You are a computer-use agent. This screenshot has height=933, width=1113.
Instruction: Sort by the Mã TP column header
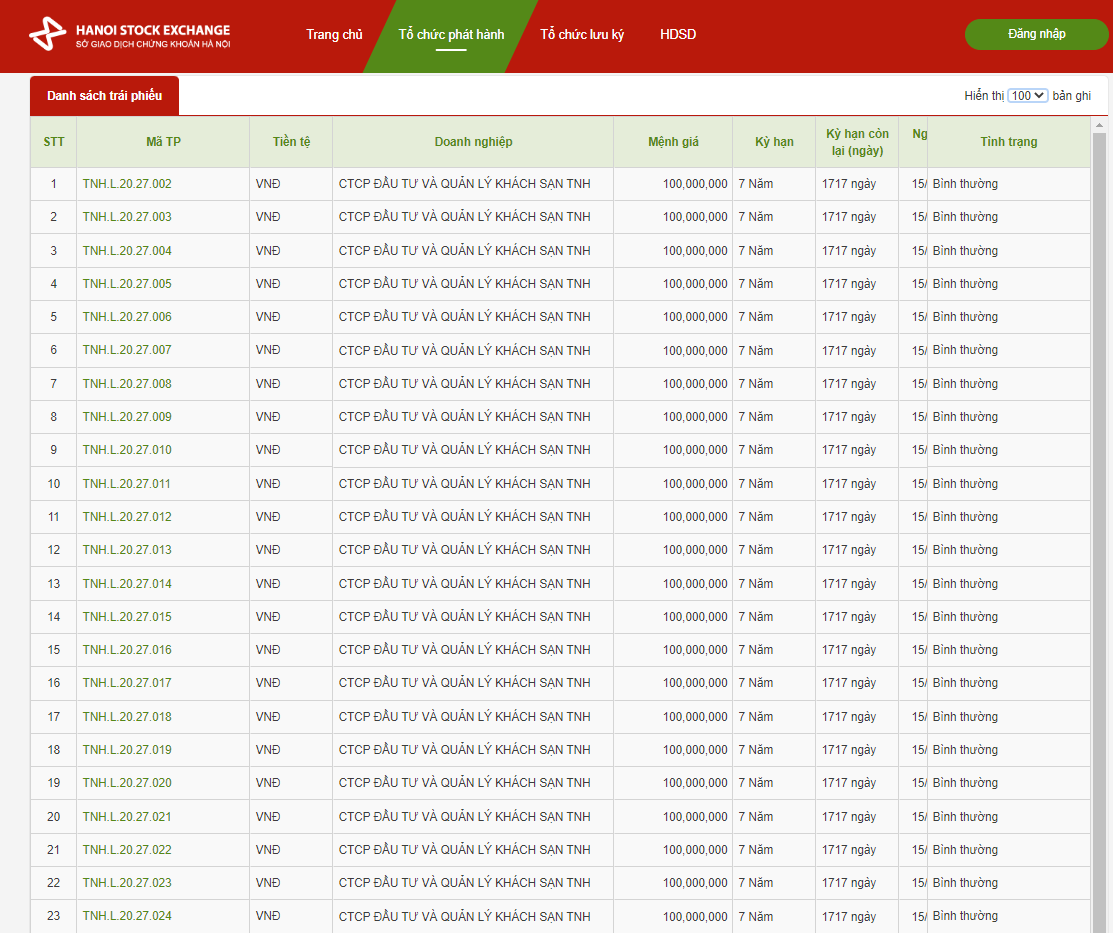tap(163, 142)
